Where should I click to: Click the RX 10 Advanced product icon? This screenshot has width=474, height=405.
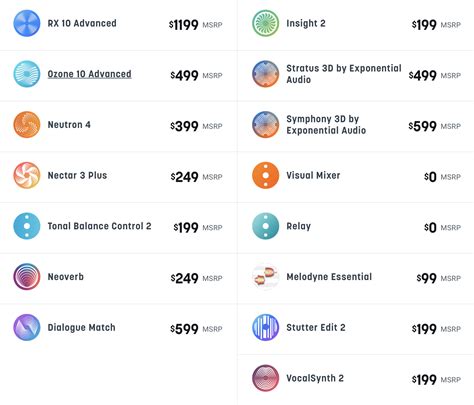coord(27,23)
